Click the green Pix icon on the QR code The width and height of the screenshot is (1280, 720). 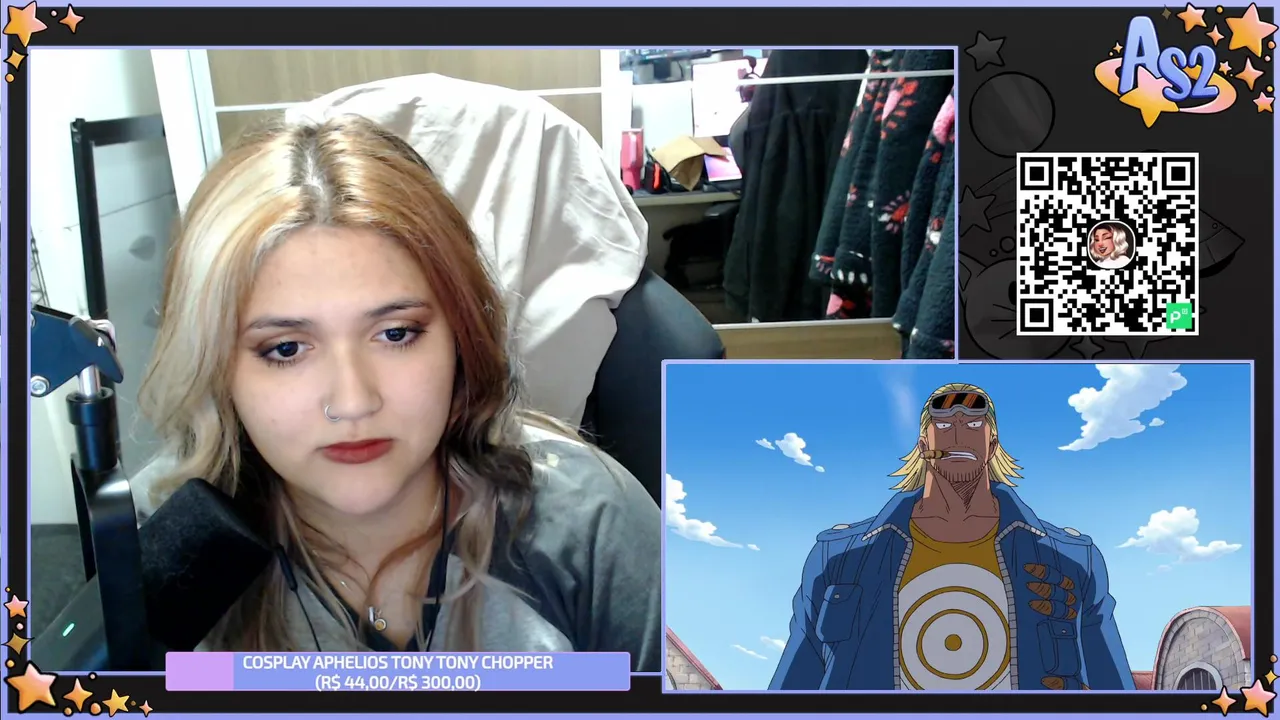(x=1179, y=316)
